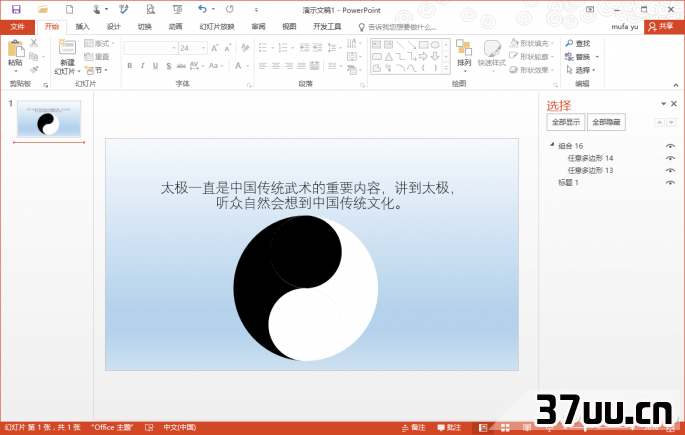Open 形状效果 shape effects dropdown
685x435 pixels.
pyautogui.click(x=532, y=70)
